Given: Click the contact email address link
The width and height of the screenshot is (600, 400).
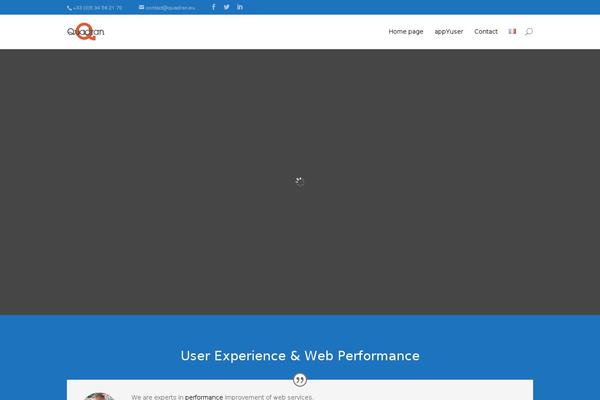Looking at the screenshot, I should [170, 8].
